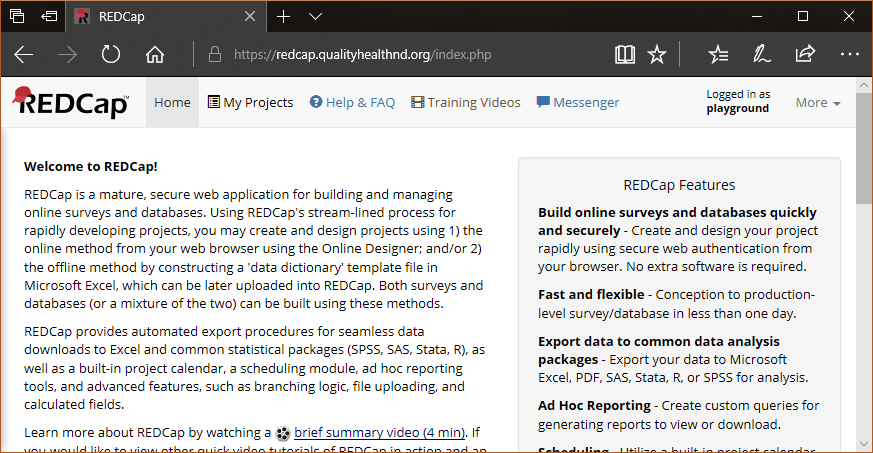Refresh the current page
873x453 pixels.
coord(111,55)
